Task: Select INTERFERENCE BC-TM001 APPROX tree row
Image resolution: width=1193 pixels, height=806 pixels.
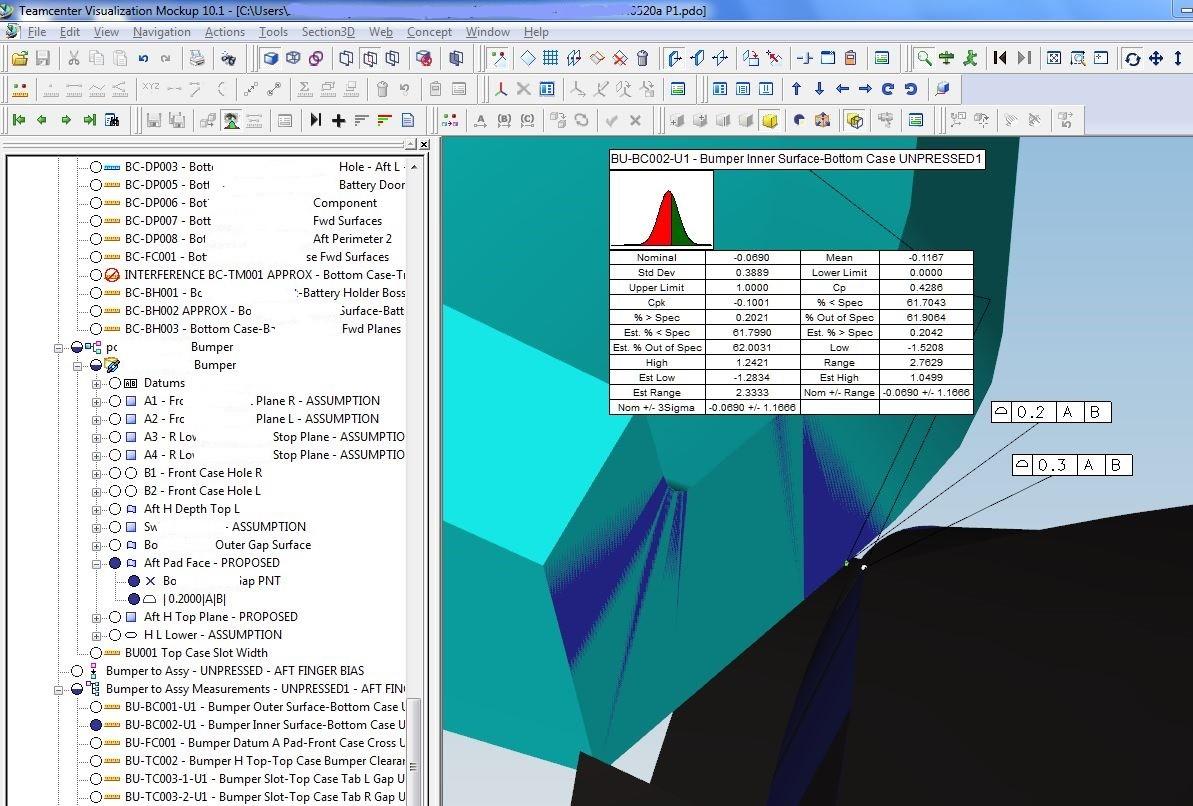Action: point(265,275)
